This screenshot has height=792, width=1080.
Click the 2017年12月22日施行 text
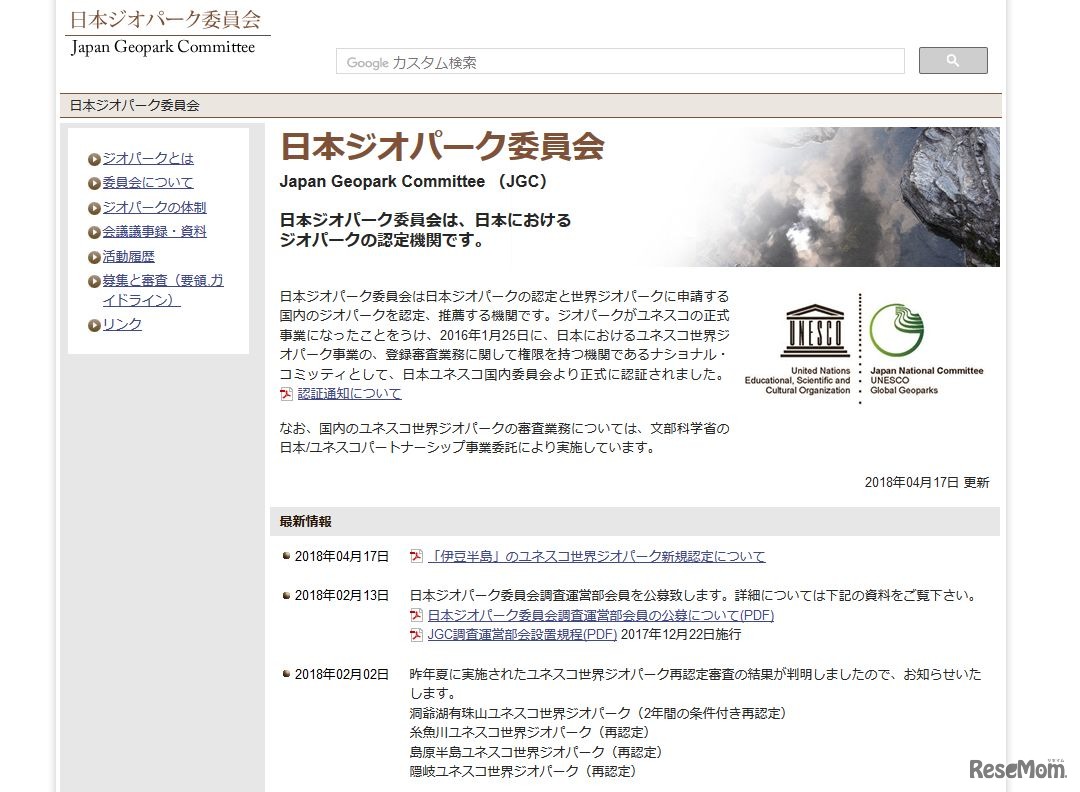(681, 634)
